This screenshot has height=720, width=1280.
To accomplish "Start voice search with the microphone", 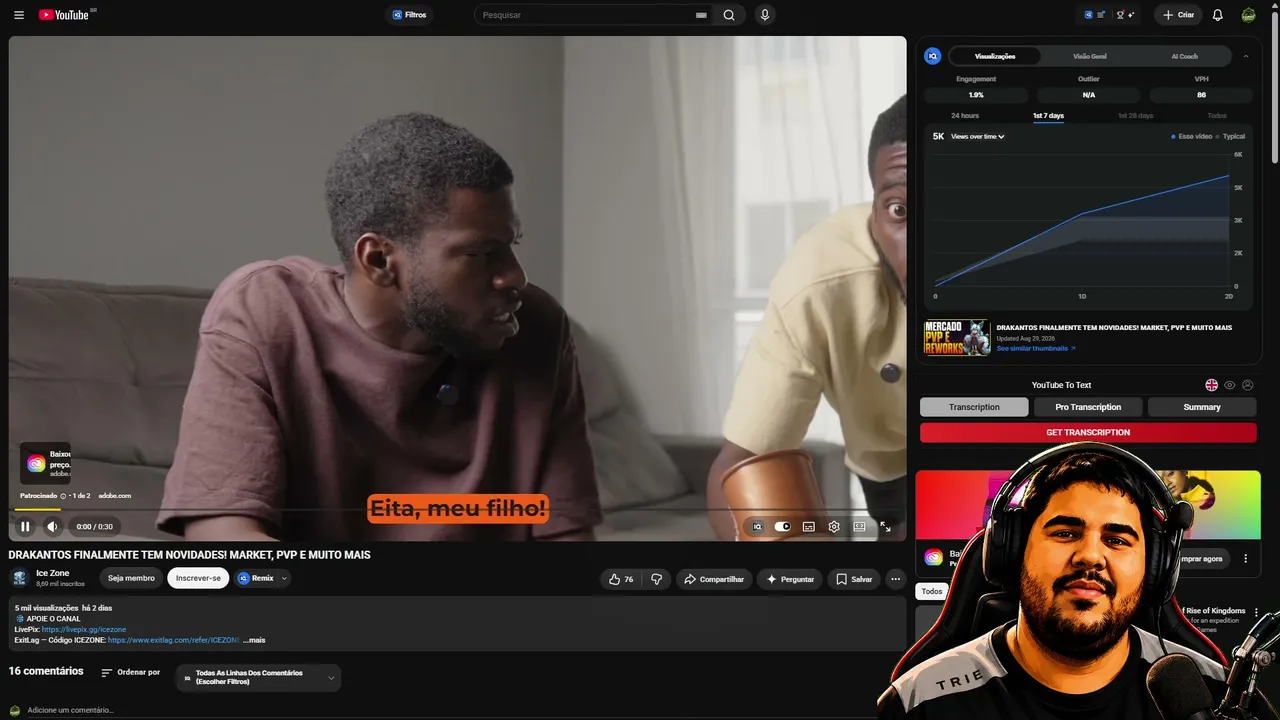I will 765,15.
